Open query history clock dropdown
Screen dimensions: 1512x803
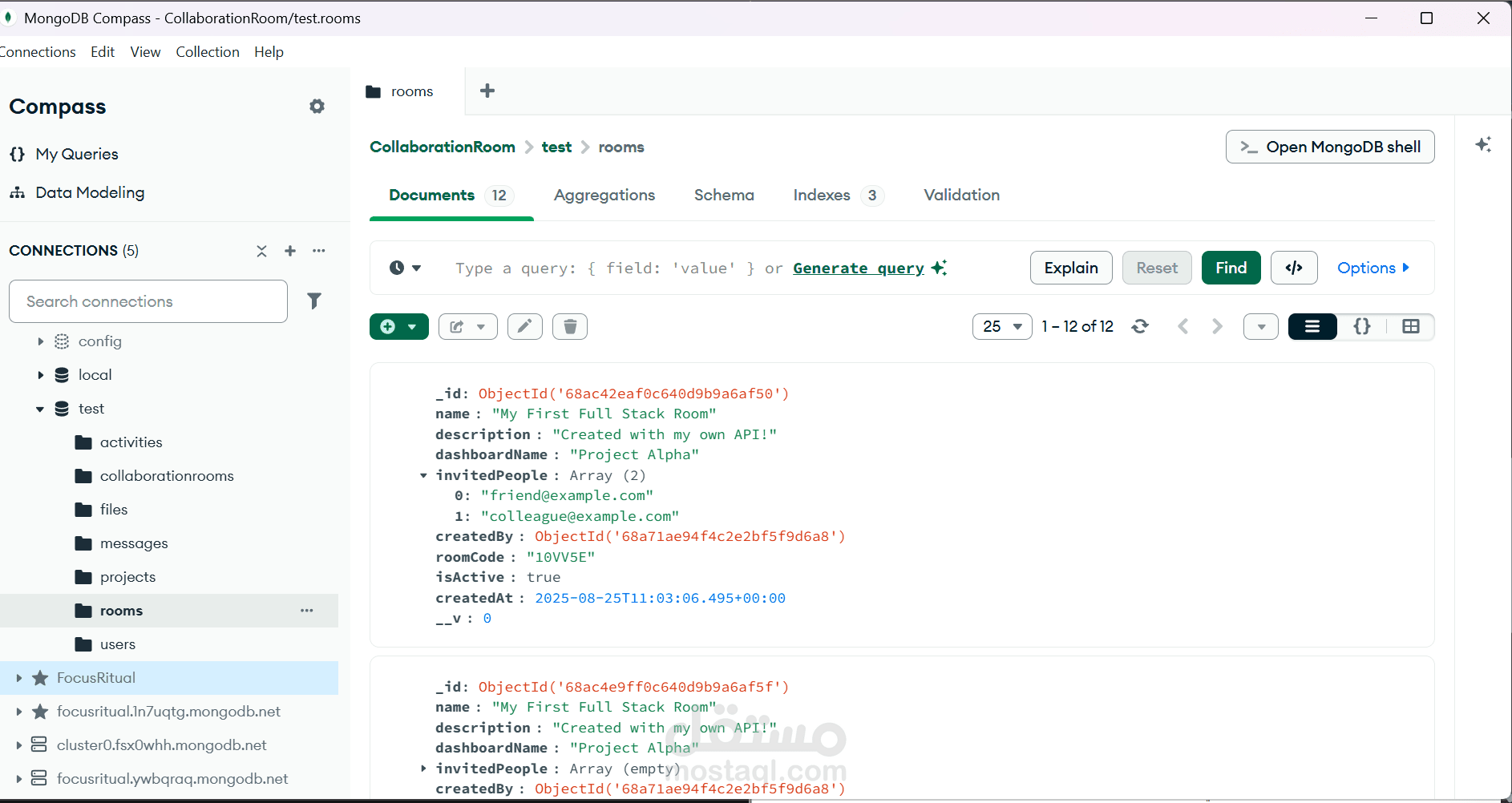pos(406,268)
